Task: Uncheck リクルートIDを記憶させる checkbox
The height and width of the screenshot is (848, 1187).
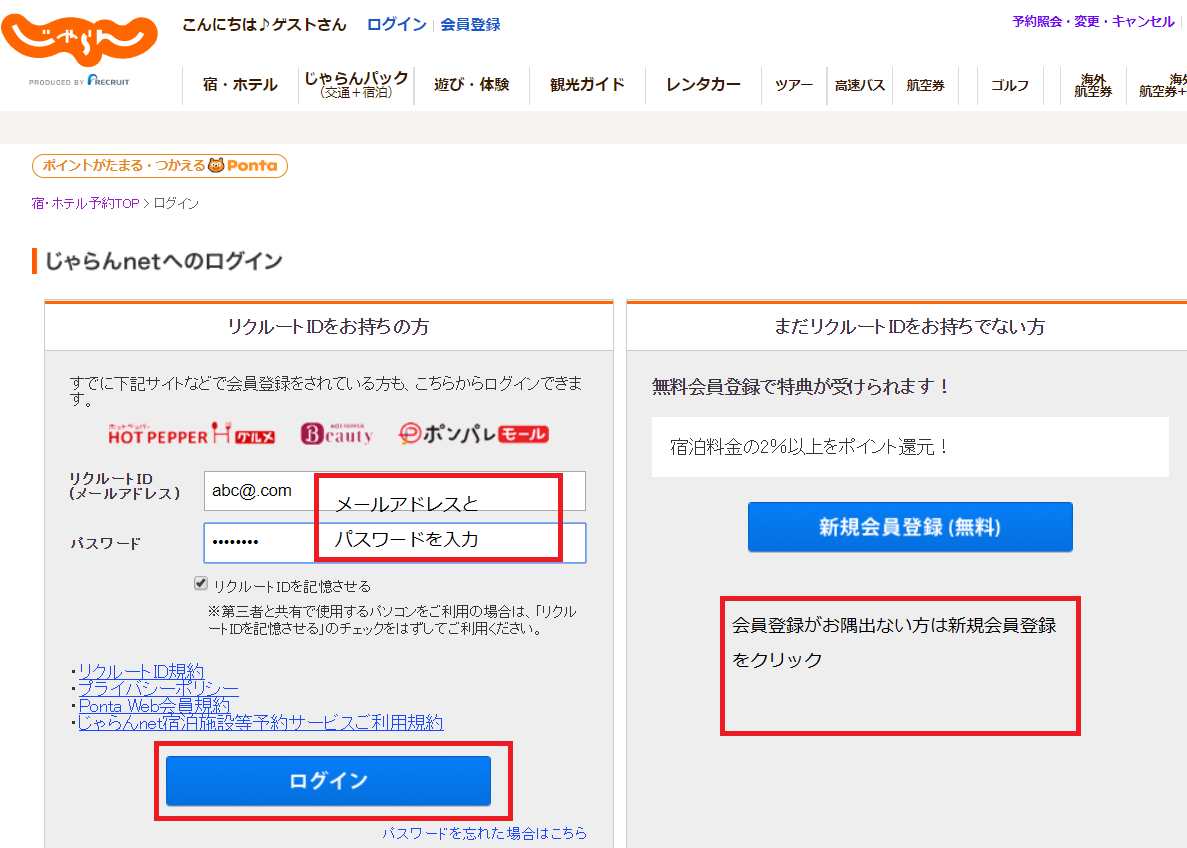Action: tap(201, 583)
